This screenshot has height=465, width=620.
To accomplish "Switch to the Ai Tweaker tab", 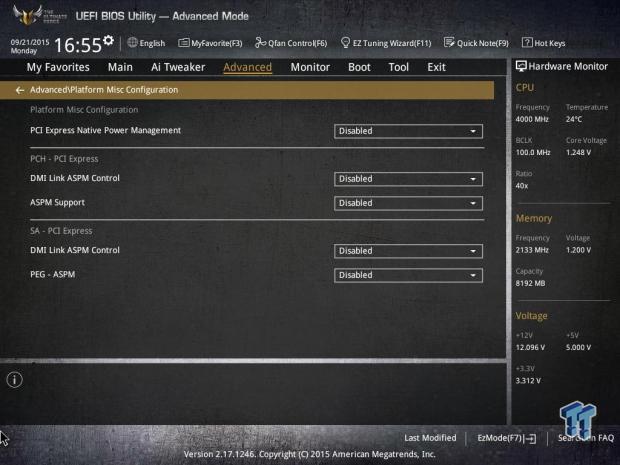I will (177, 67).
